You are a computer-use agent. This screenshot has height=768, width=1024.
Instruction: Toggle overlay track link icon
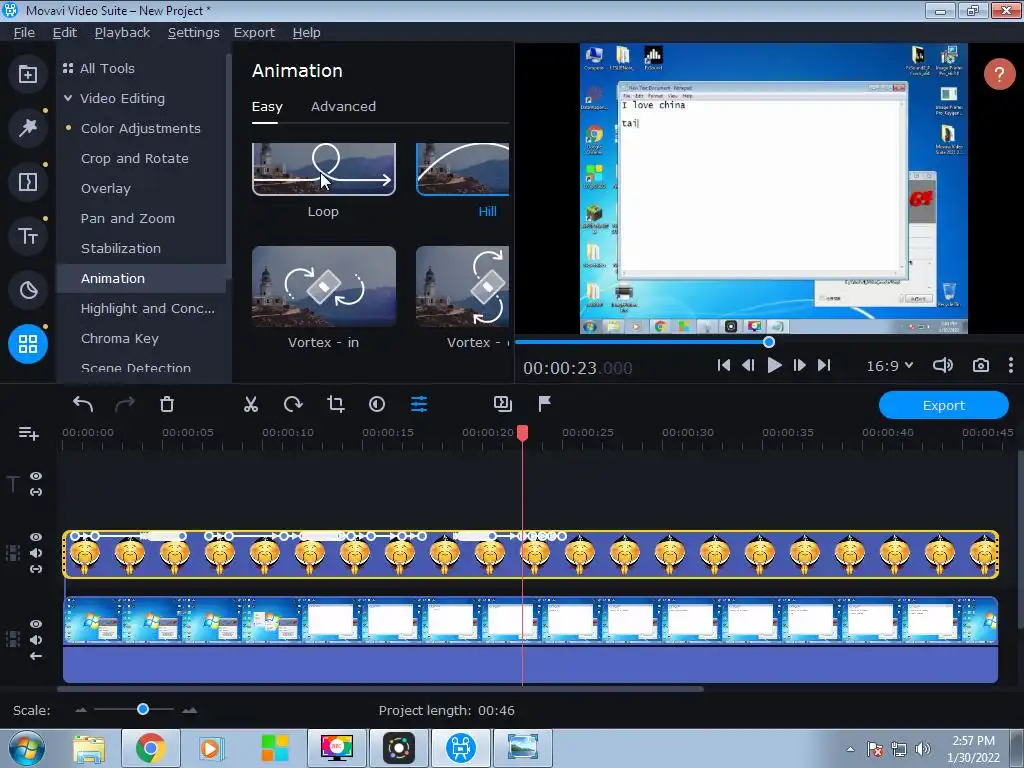point(36,569)
